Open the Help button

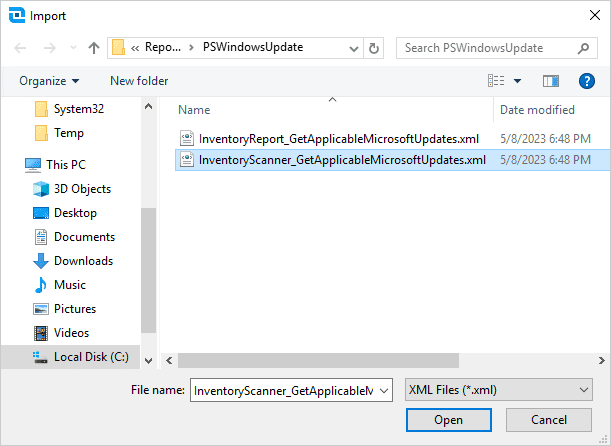point(587,81)
